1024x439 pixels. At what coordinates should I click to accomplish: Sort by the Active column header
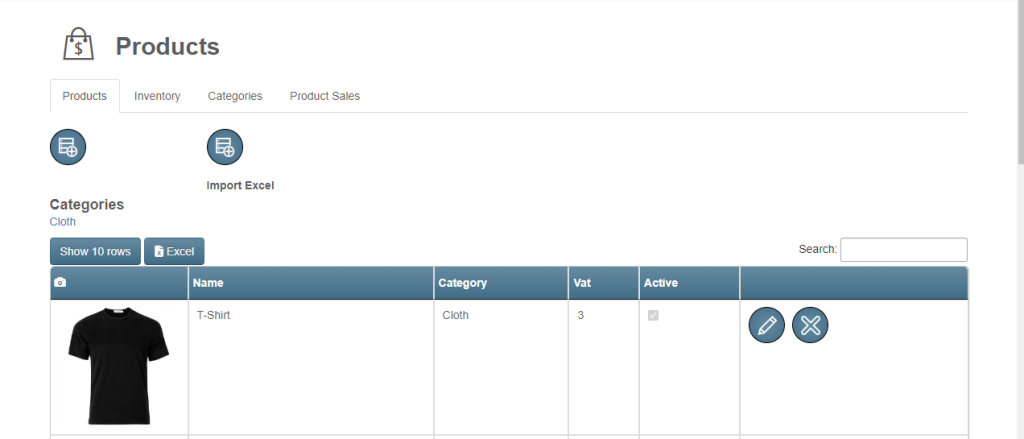tap(688, 283)
